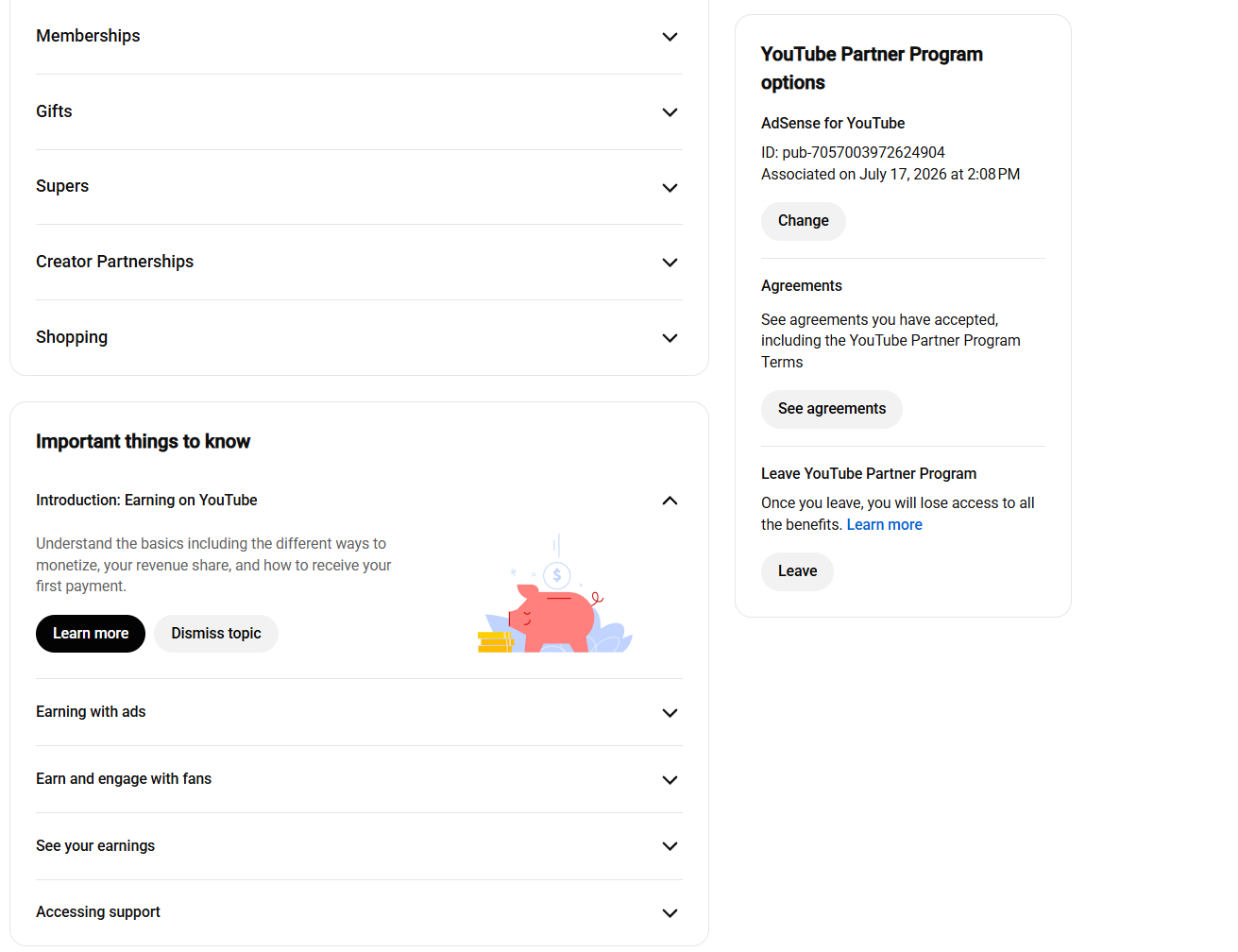
Task: Click the piggy bank illustration
Action: coord(554,595)
